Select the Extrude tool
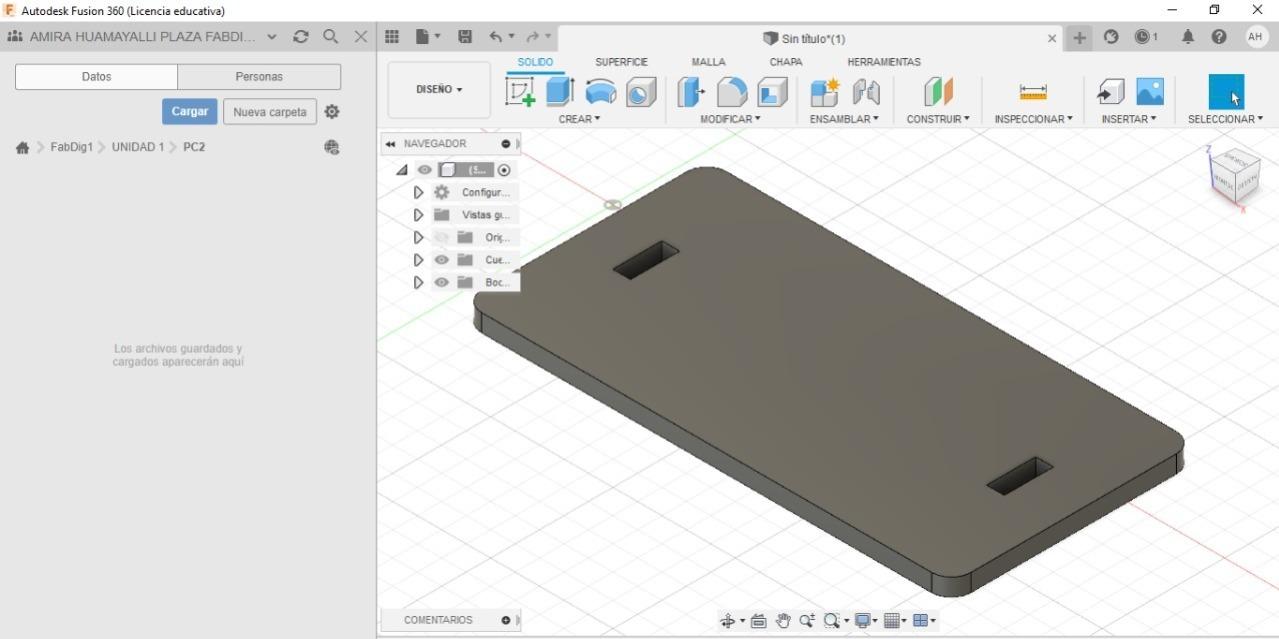 pos(560,91)
